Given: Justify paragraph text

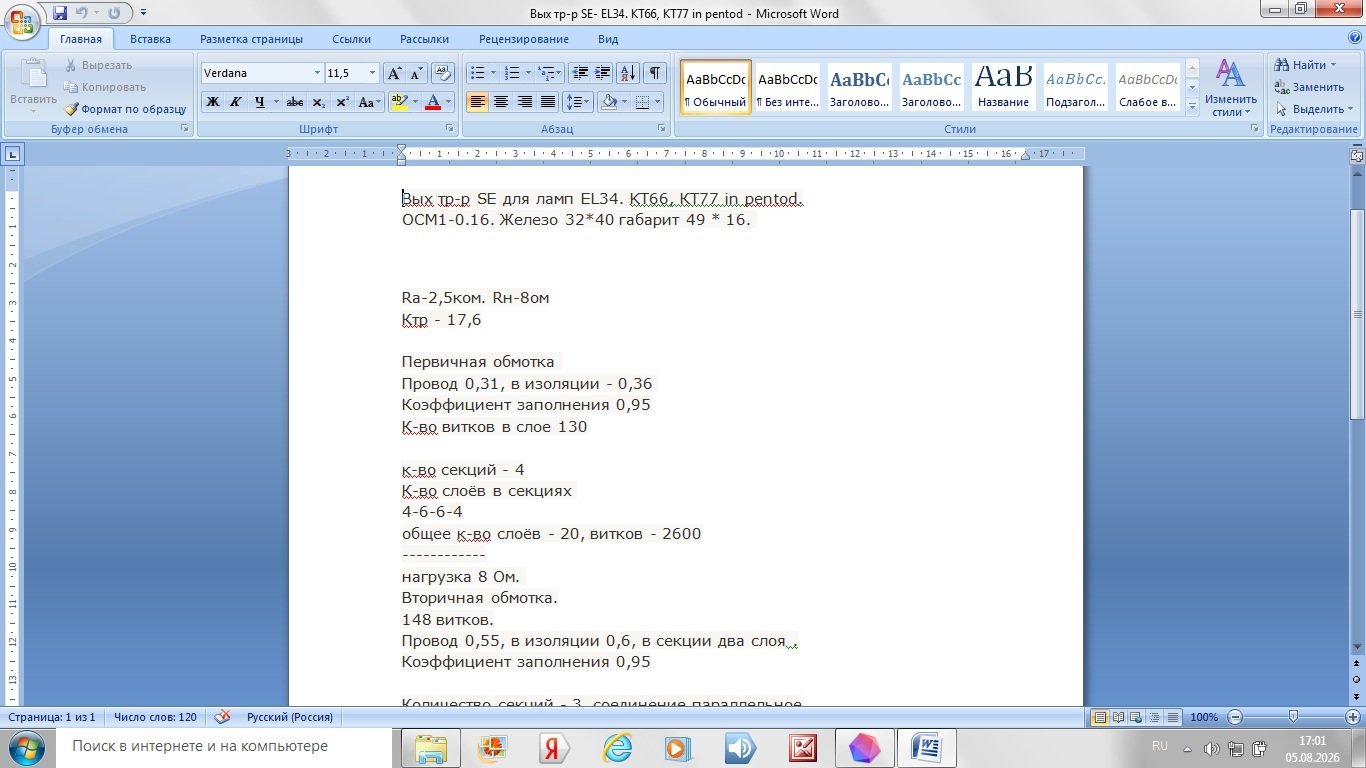Looking at the screenshot, I should pyautogui.click(x=548, y=102).
